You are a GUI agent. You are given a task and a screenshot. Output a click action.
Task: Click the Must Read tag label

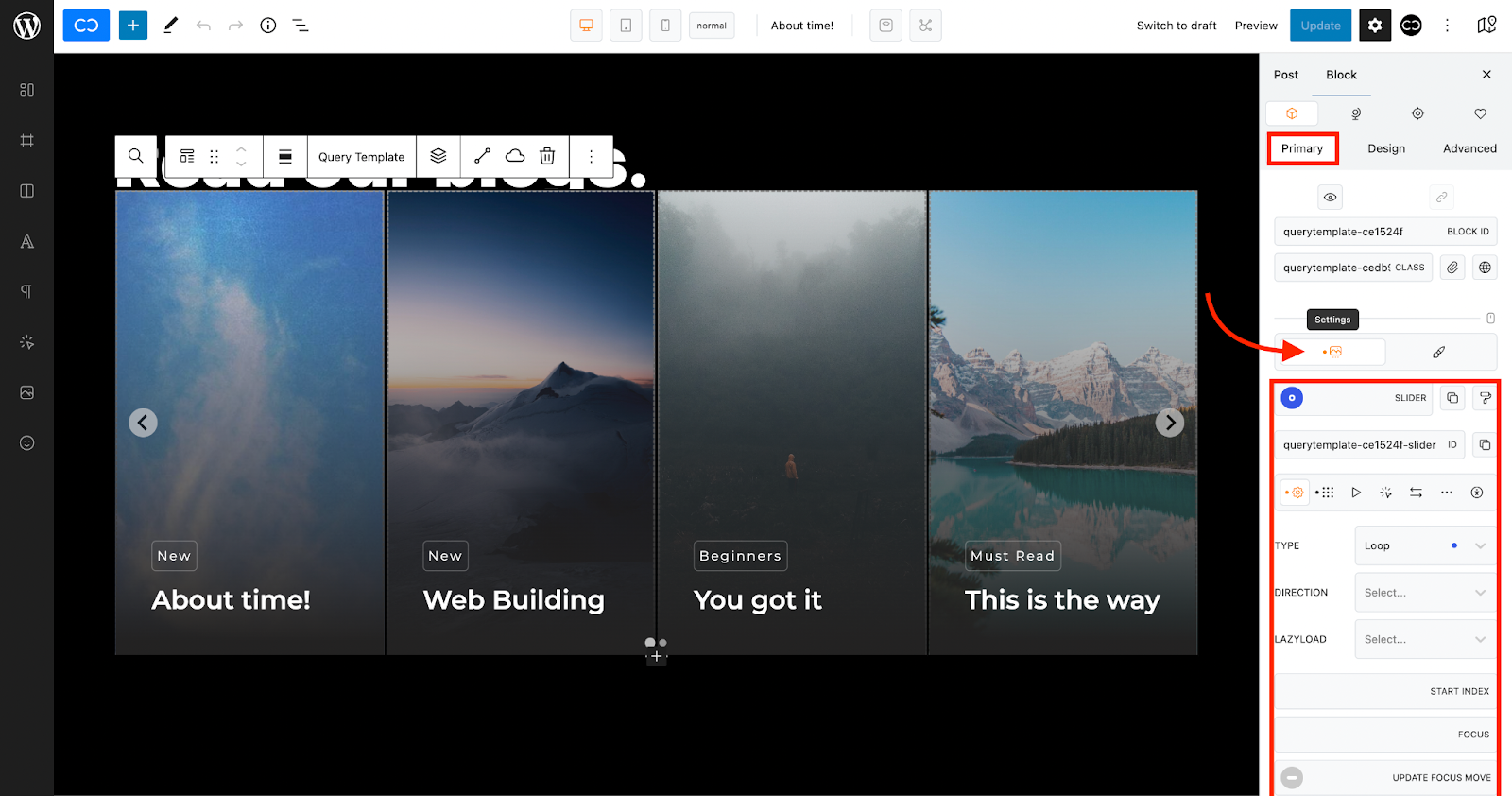pyautogui.click(x=1012, y=556)
